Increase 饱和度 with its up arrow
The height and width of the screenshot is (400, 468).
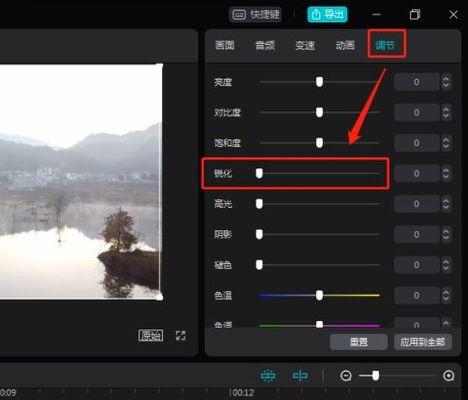point(446,140)
